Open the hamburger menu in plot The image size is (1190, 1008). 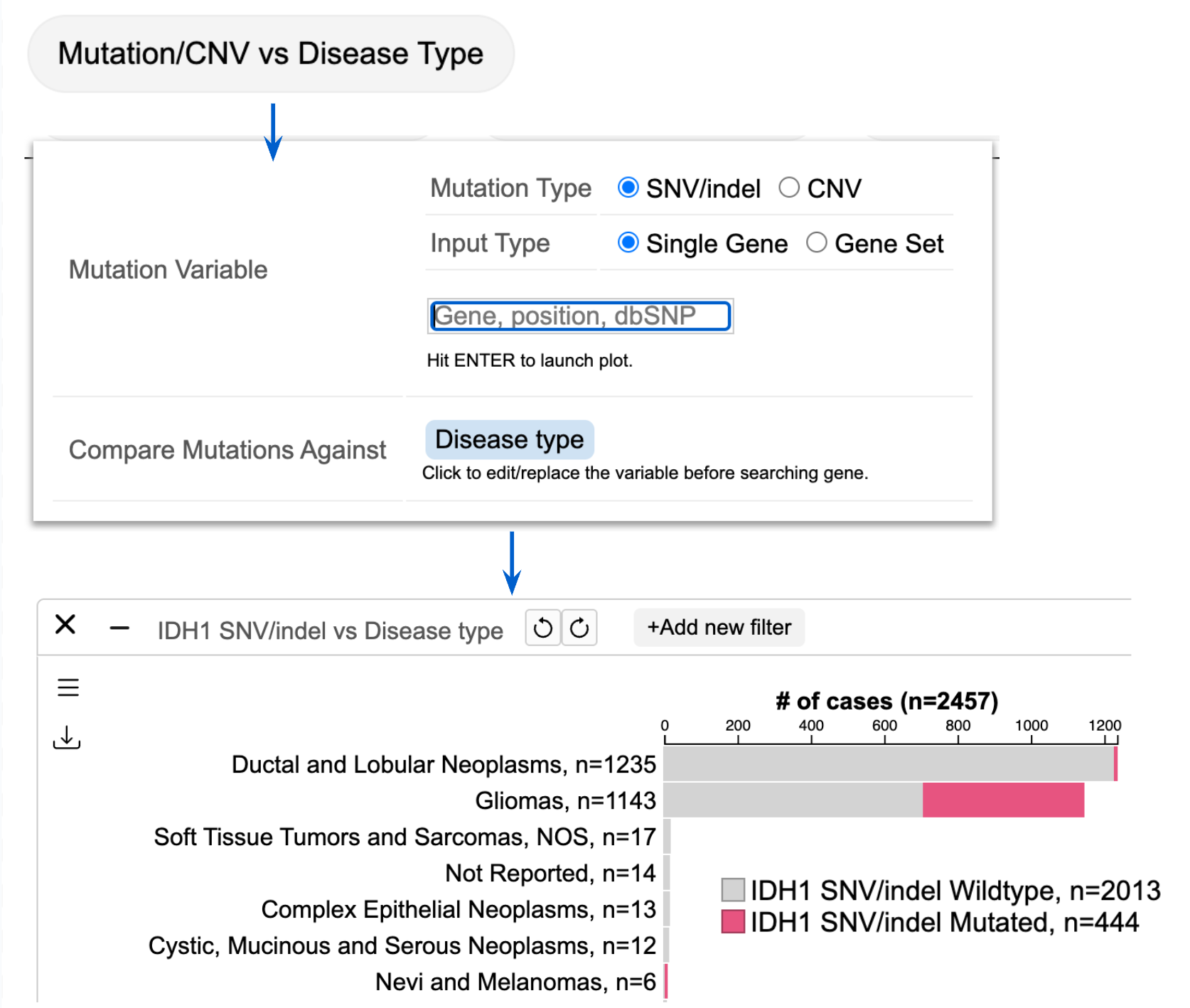[68, 687]
